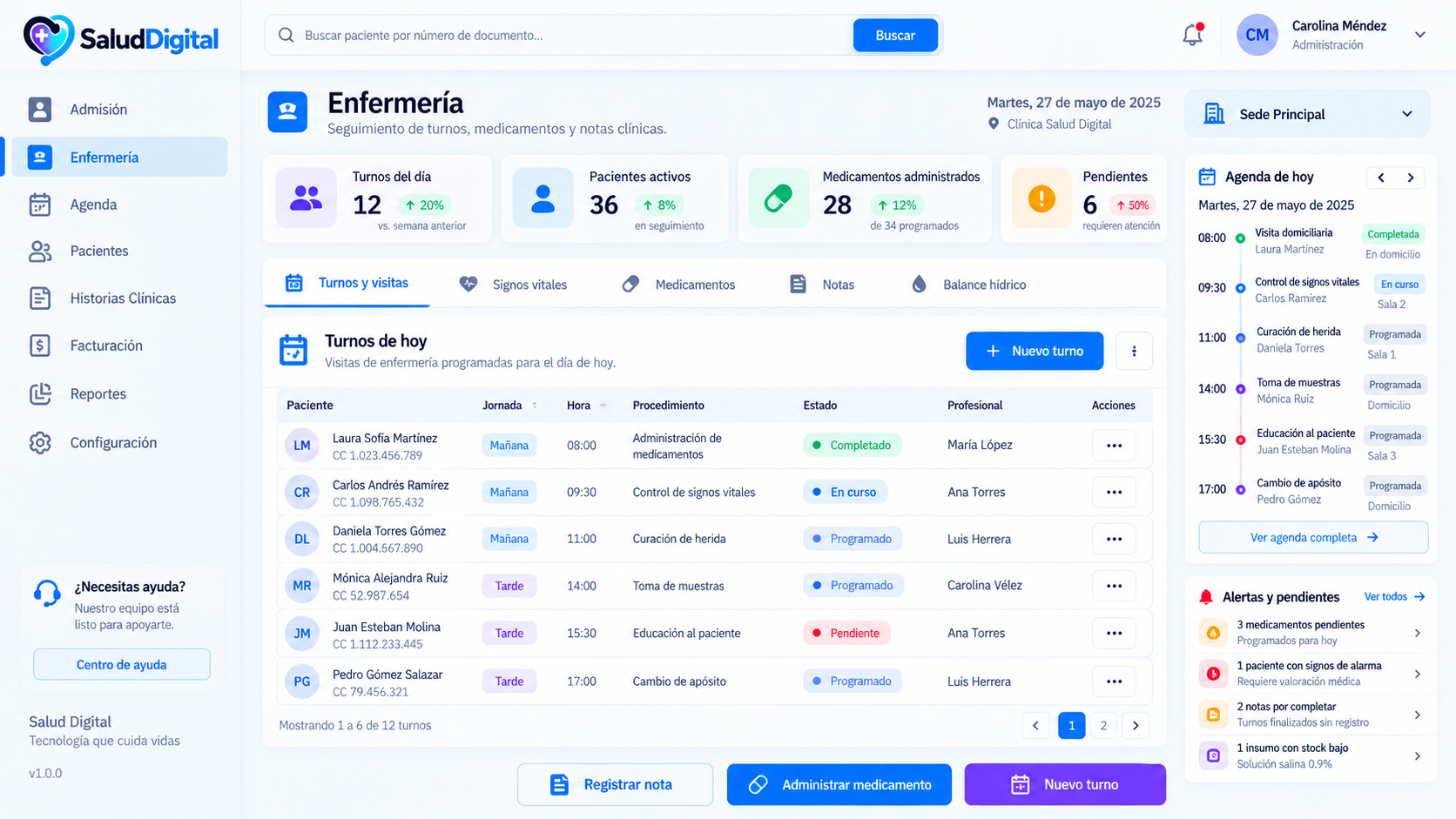This screenshot has height=819, width=1456.
Task: Click the Facturación sidebar icon
Action: (x=40, y=346)
